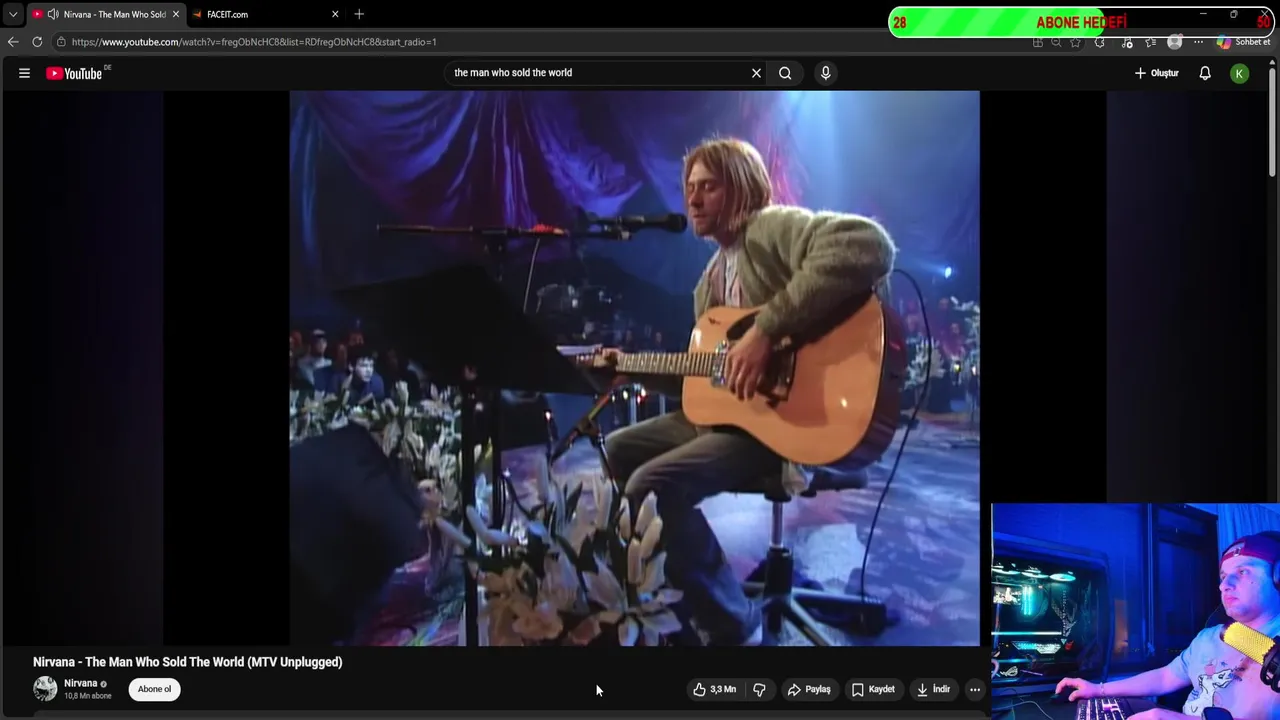
Task: Close the FACEIT.com tab
Action: click(335, 14)
